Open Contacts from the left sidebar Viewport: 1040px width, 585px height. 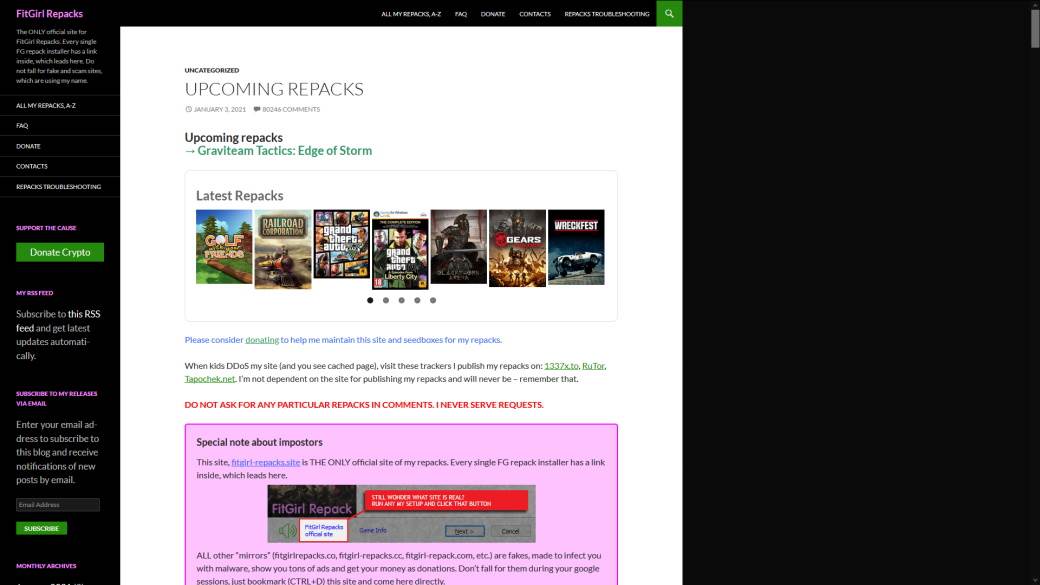(x=32, y=166)
